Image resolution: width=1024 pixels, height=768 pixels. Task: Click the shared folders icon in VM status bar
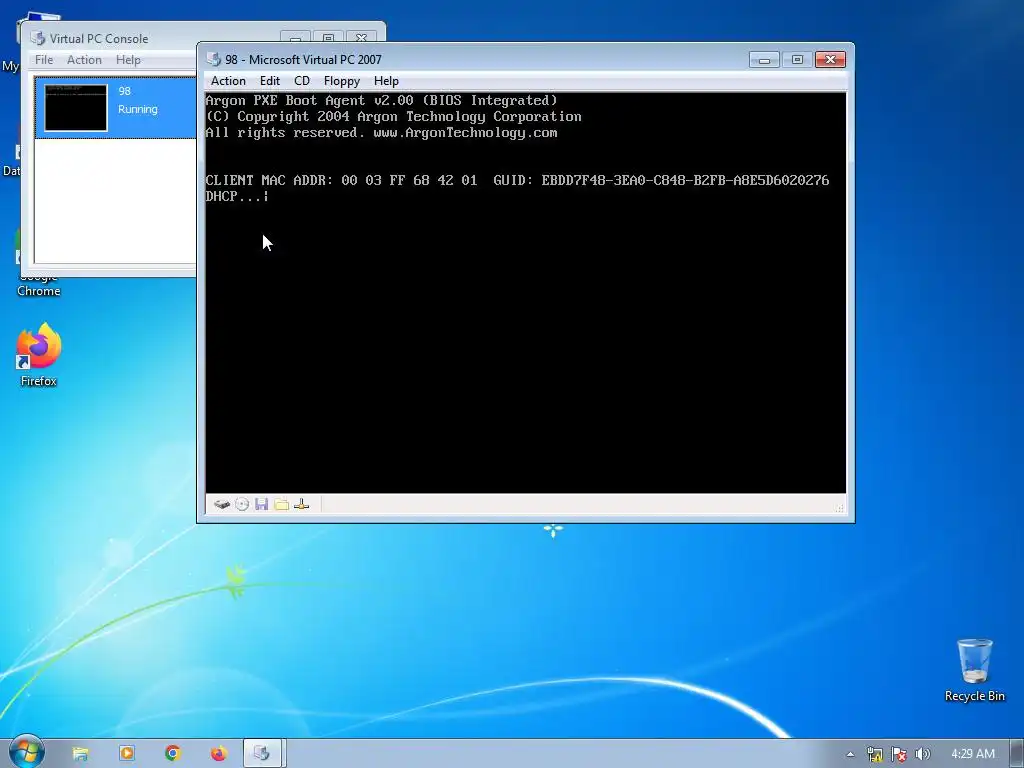click(281, 504)
